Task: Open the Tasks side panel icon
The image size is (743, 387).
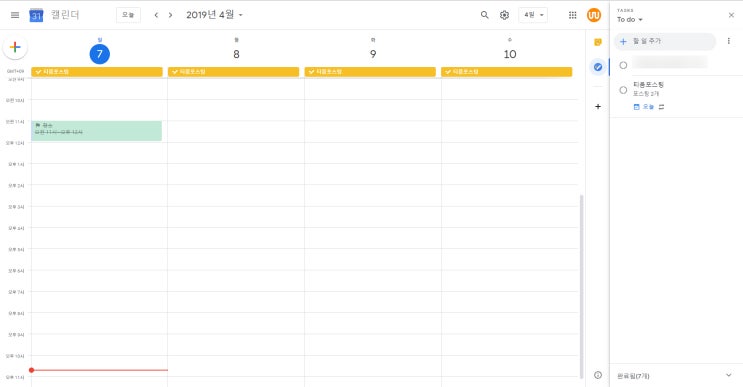Action: point(598,67)
